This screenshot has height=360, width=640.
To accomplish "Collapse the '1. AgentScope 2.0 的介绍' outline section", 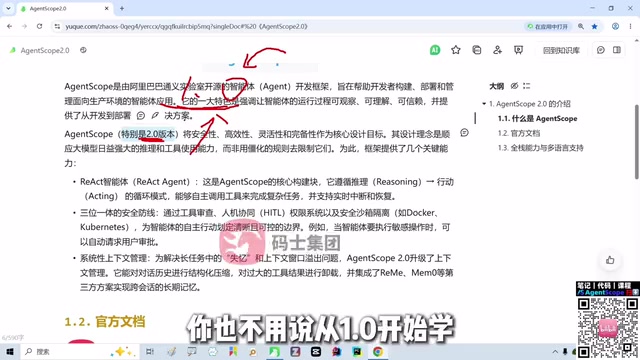I will pyautogui.click(x=484, y=104).
